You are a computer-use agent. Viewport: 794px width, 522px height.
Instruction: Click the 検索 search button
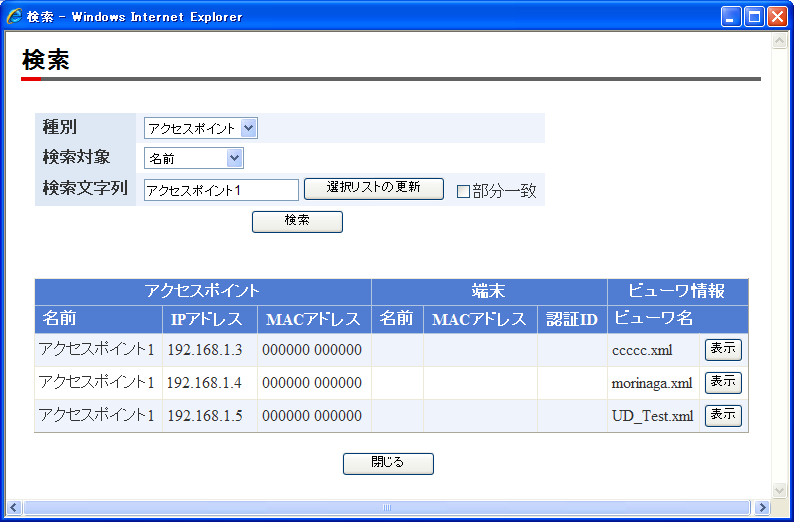tap(297, 221)
